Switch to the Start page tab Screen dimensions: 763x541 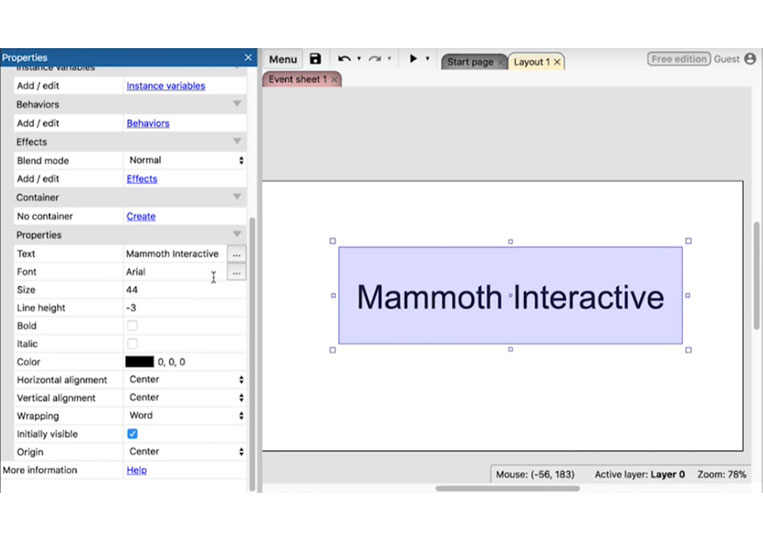coord(470,62)
